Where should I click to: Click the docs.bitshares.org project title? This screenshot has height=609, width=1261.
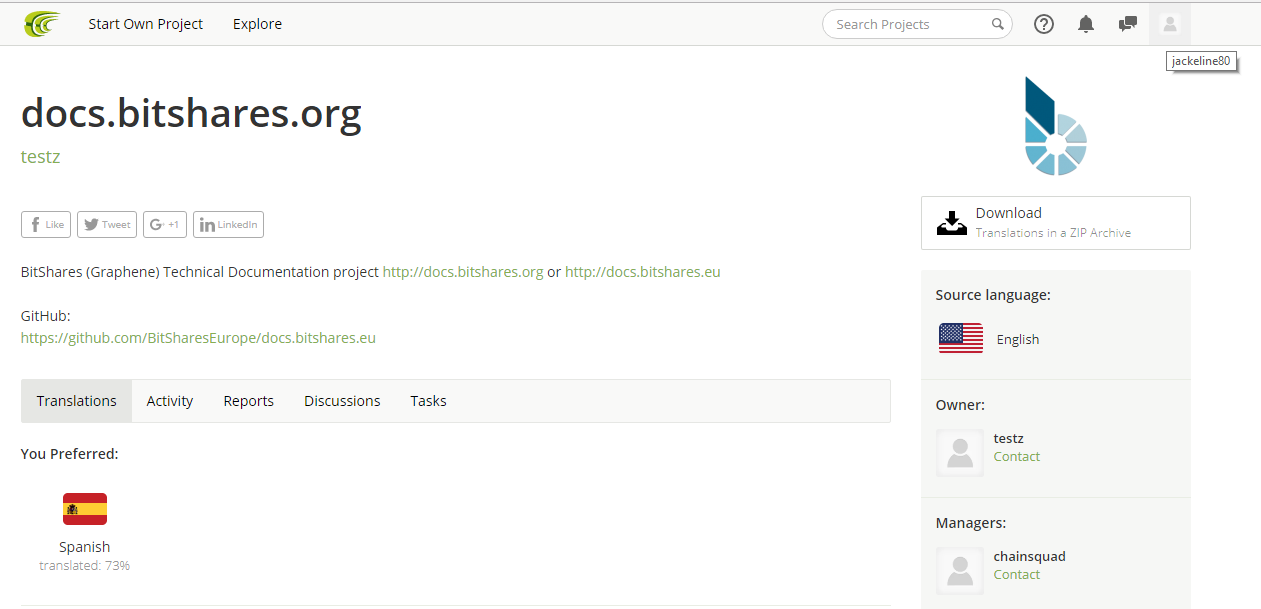click(191, 113)
